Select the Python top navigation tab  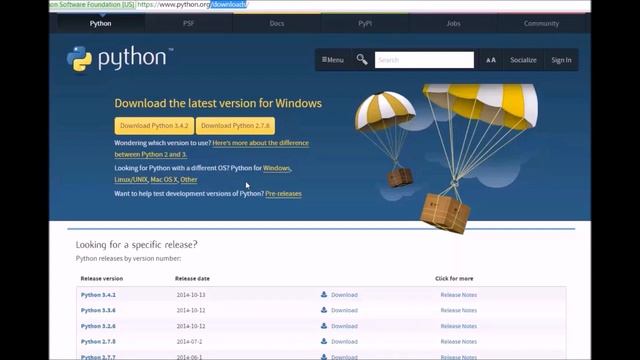click(x=100, y=23)
